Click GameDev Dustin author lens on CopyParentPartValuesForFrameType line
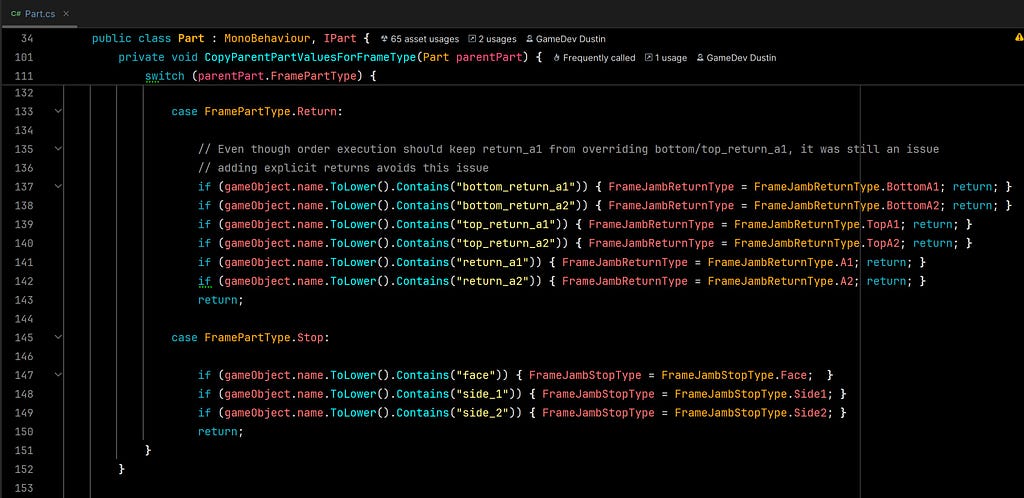 point(736,58)
